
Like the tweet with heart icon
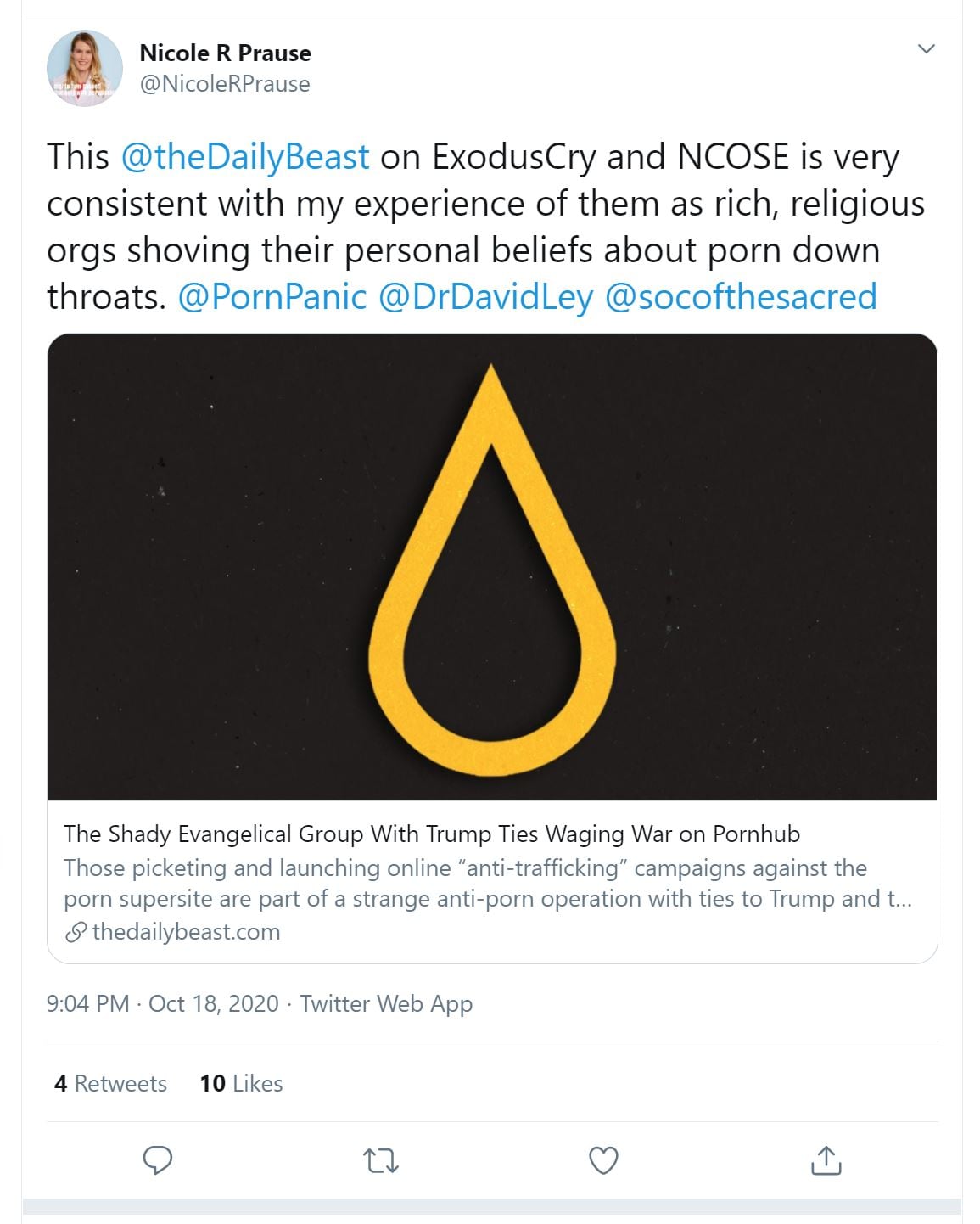point(603,1160)
